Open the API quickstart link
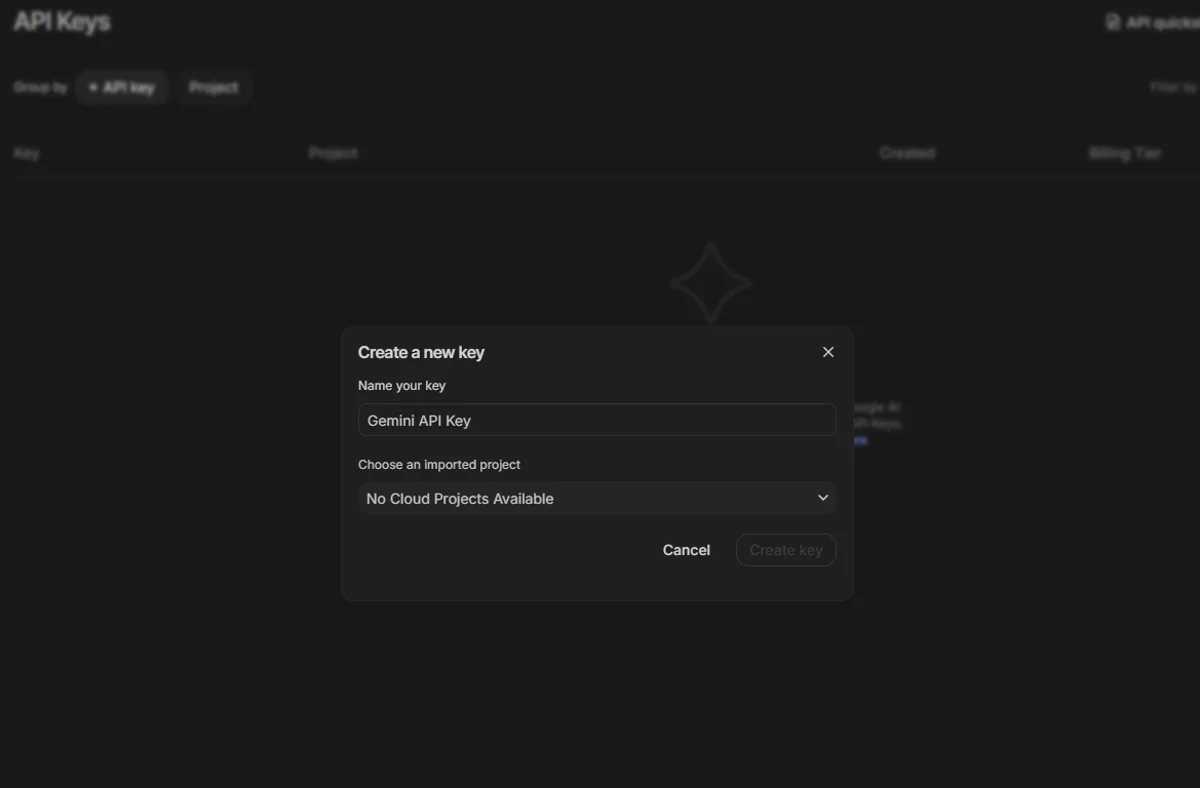1200x788 pixels. point(1160,22)
